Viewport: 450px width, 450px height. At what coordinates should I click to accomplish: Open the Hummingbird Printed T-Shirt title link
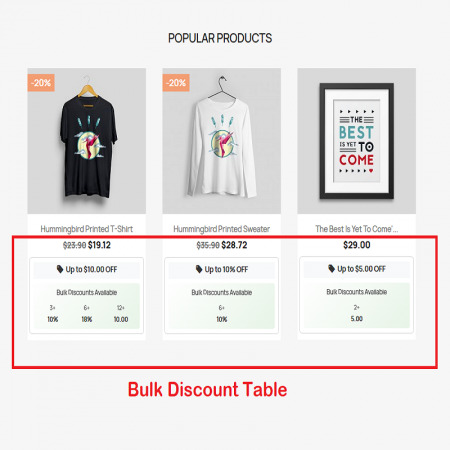pos(87,229)
